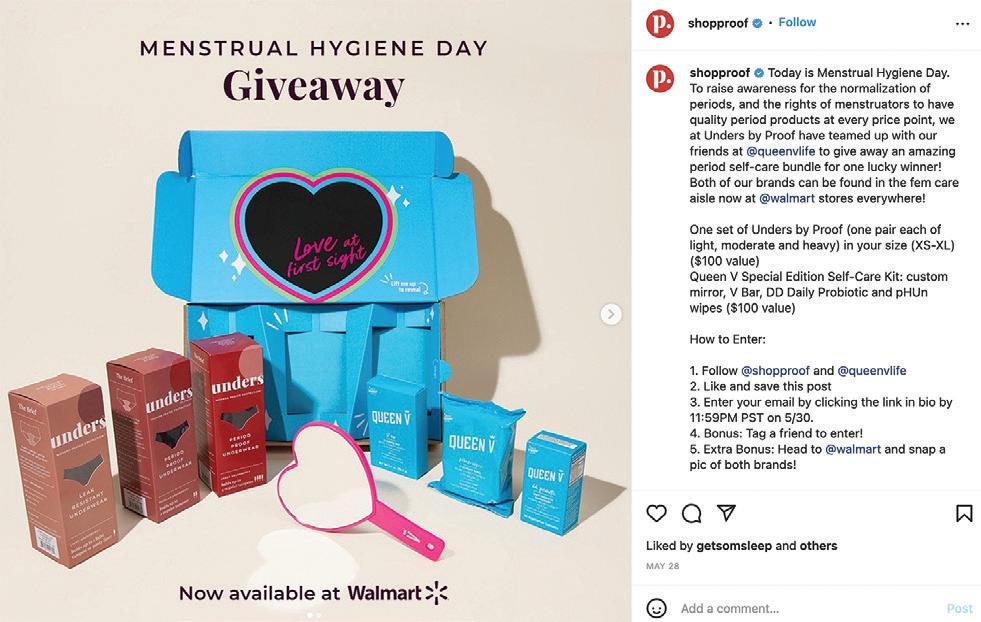Open @shopproof link in step 1
The height and width of the screenshot is (622, 981).
(775, 370)
